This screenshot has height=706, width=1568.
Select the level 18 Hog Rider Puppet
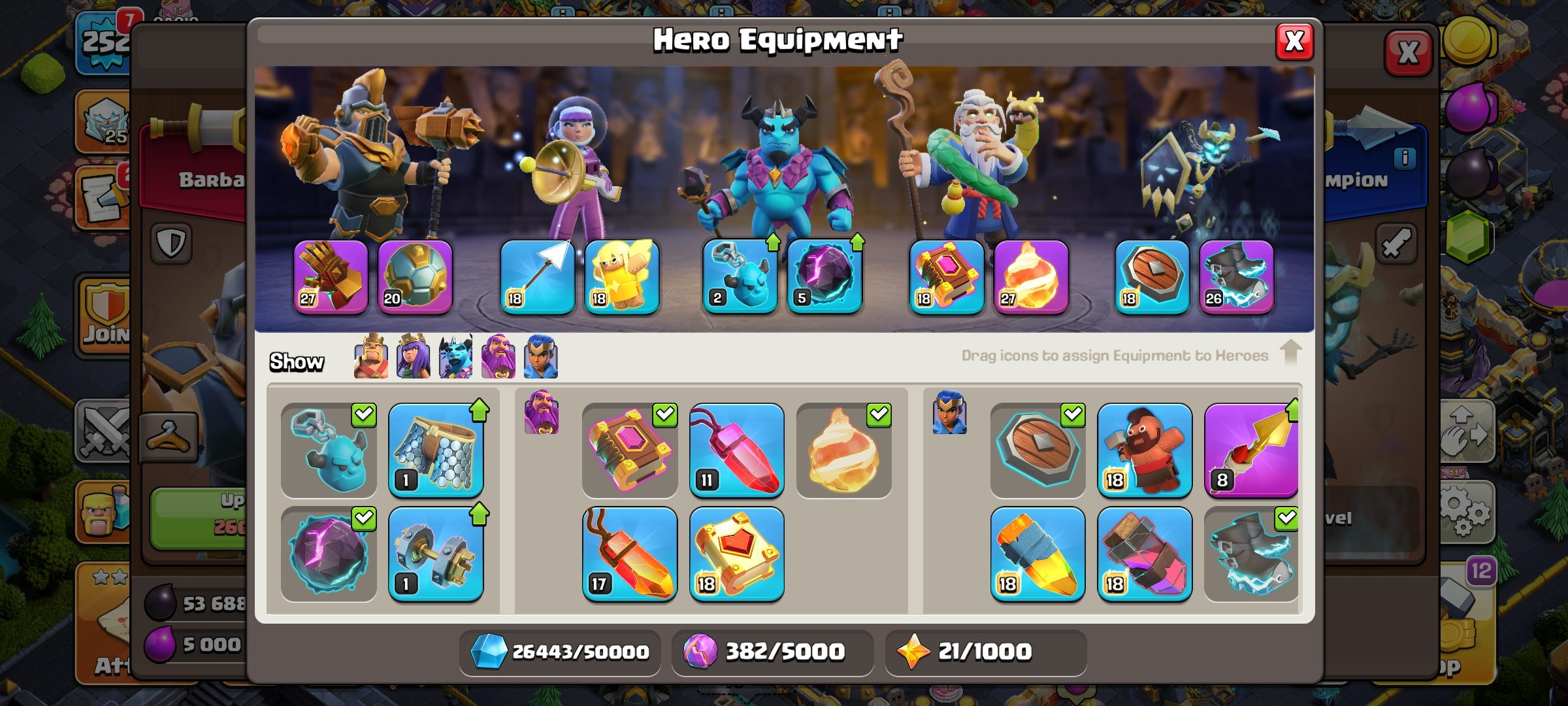pyautogui.click(x=1144, y=450)
